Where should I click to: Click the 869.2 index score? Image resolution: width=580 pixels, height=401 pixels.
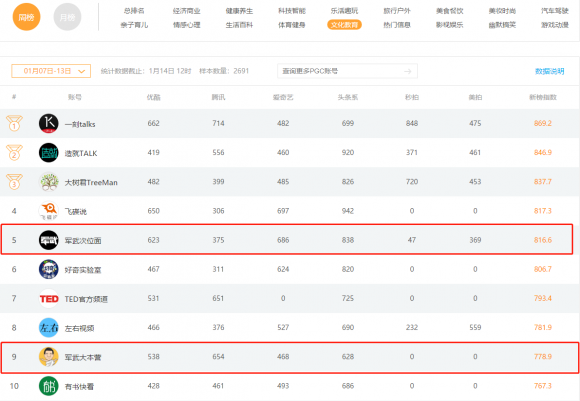pos(543,123)
